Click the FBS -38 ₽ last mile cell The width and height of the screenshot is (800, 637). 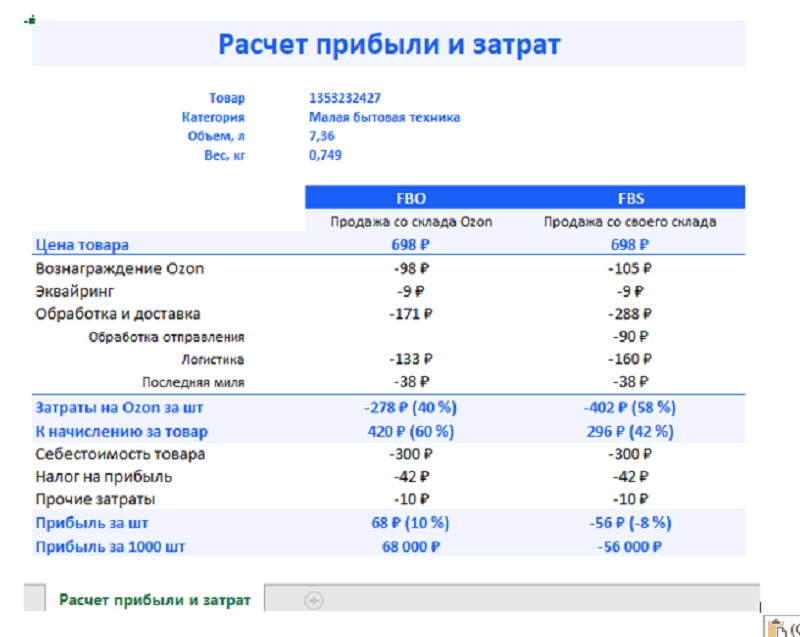point(631,382)
